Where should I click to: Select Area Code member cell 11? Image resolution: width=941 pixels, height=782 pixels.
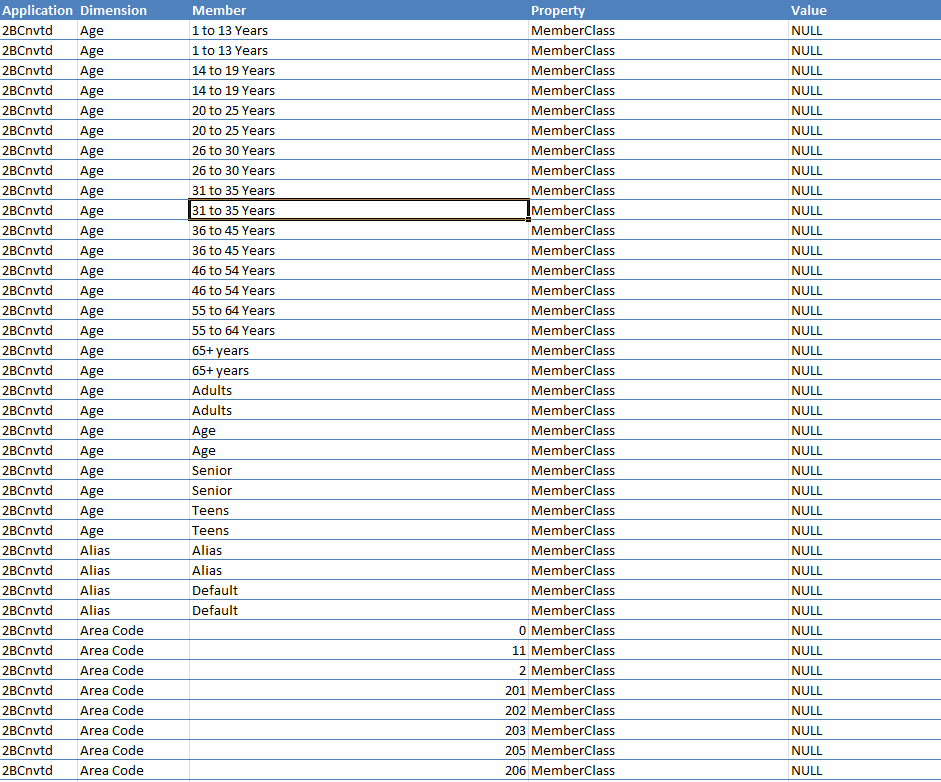click(359, 651)
